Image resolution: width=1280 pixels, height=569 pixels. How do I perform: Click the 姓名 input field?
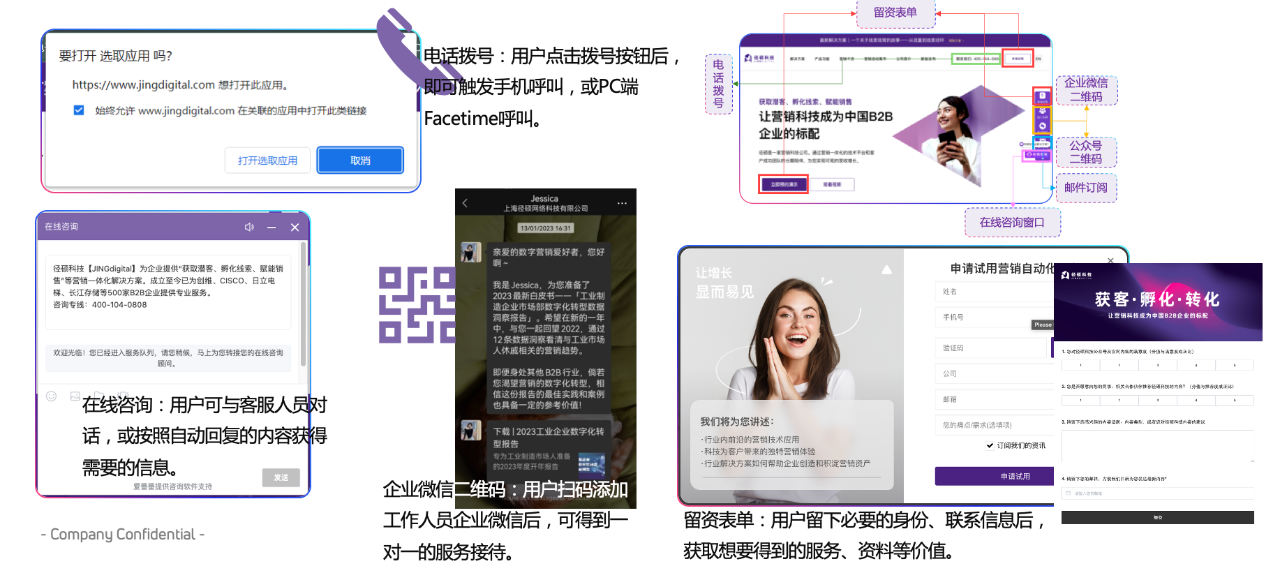click(x=994, y=292)
